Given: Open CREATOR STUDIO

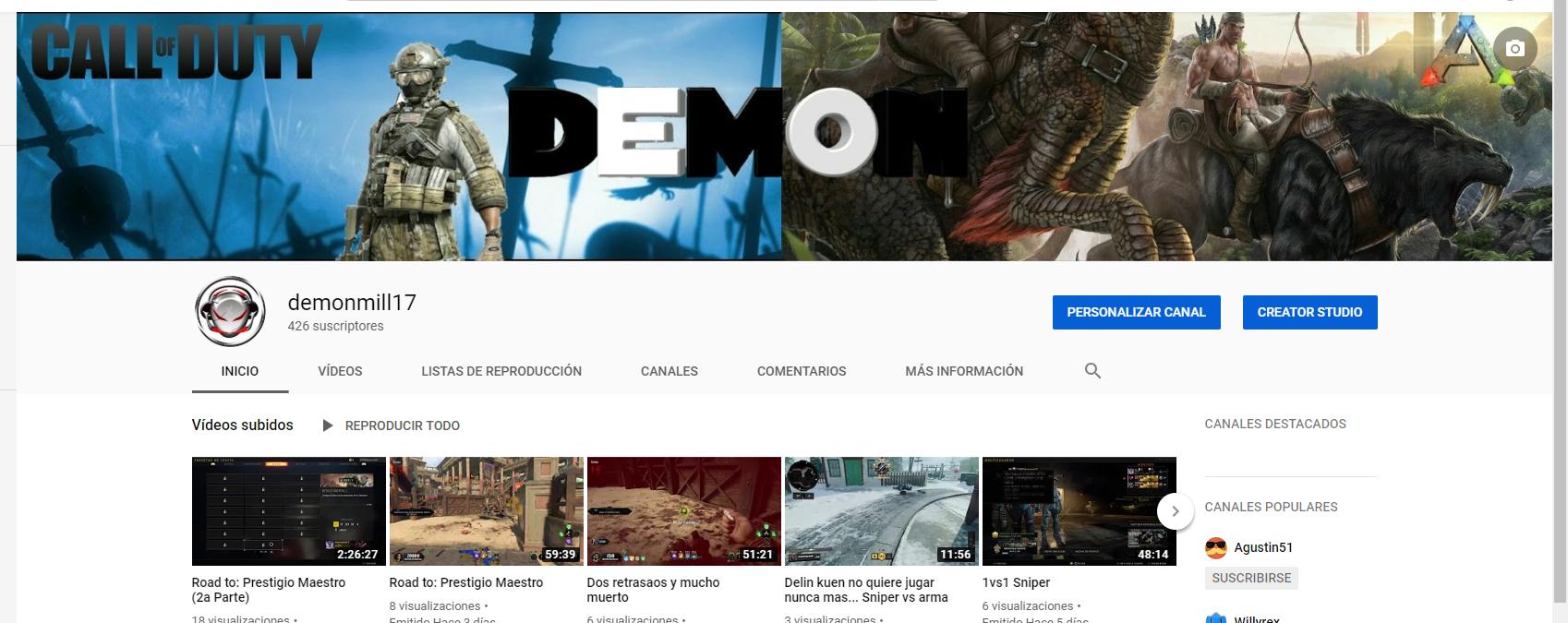Looking at the screenshot, I should [1309, 312].
